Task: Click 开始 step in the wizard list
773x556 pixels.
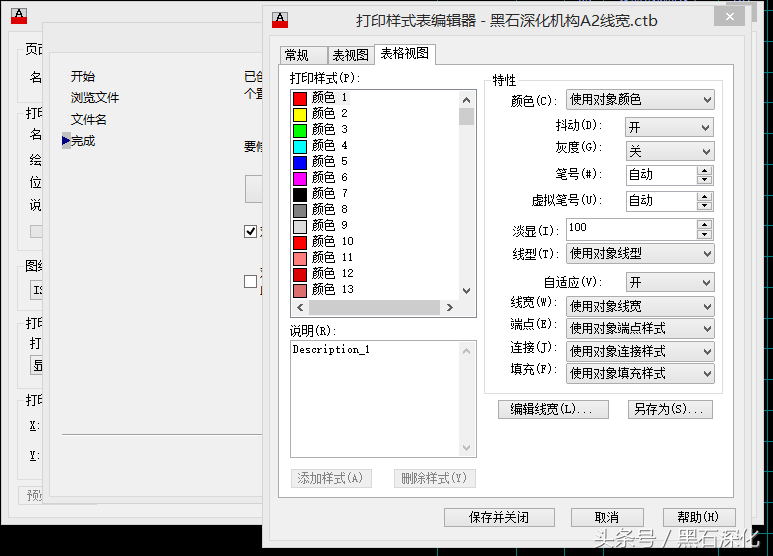Action: click(x=83, y=76)
